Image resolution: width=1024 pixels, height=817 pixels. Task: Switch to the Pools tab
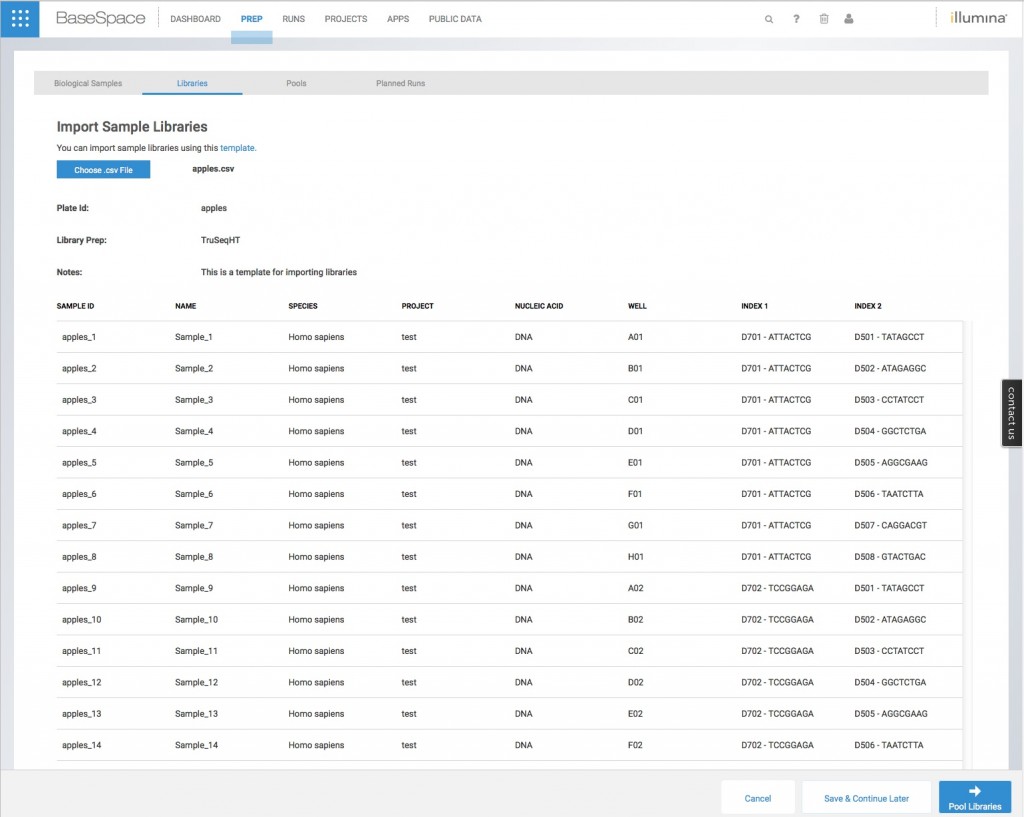pos(296,83)
